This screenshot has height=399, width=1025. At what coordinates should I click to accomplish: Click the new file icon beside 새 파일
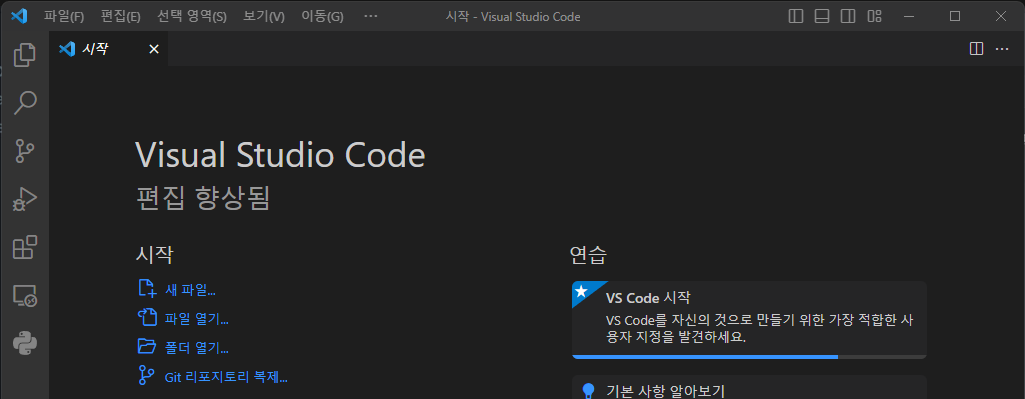[147, 288]
